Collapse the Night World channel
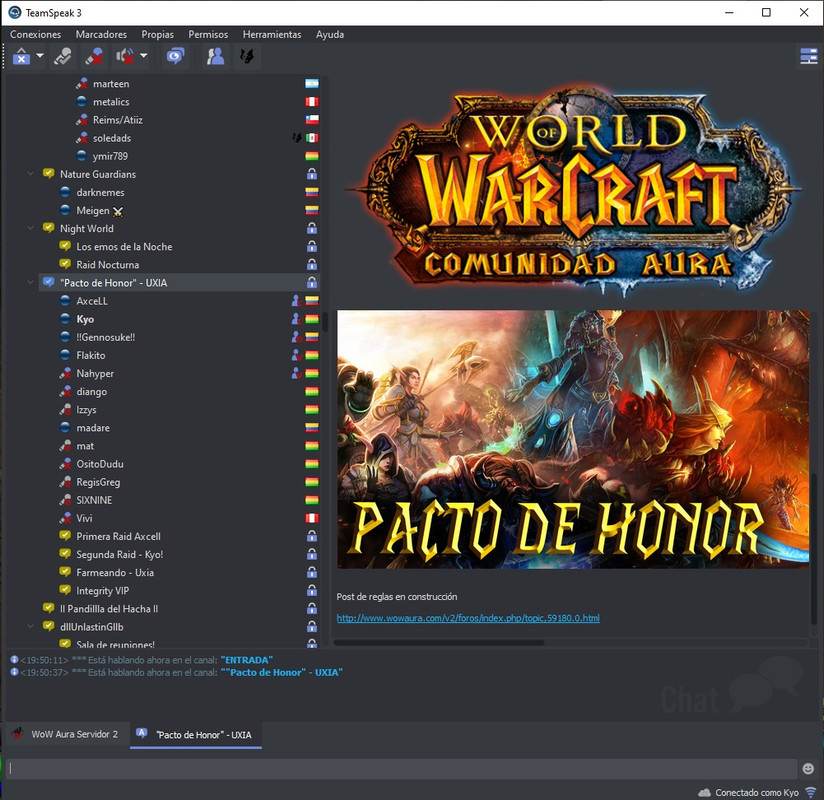Viewport: 824px width, 800px height. click(30, 228)
